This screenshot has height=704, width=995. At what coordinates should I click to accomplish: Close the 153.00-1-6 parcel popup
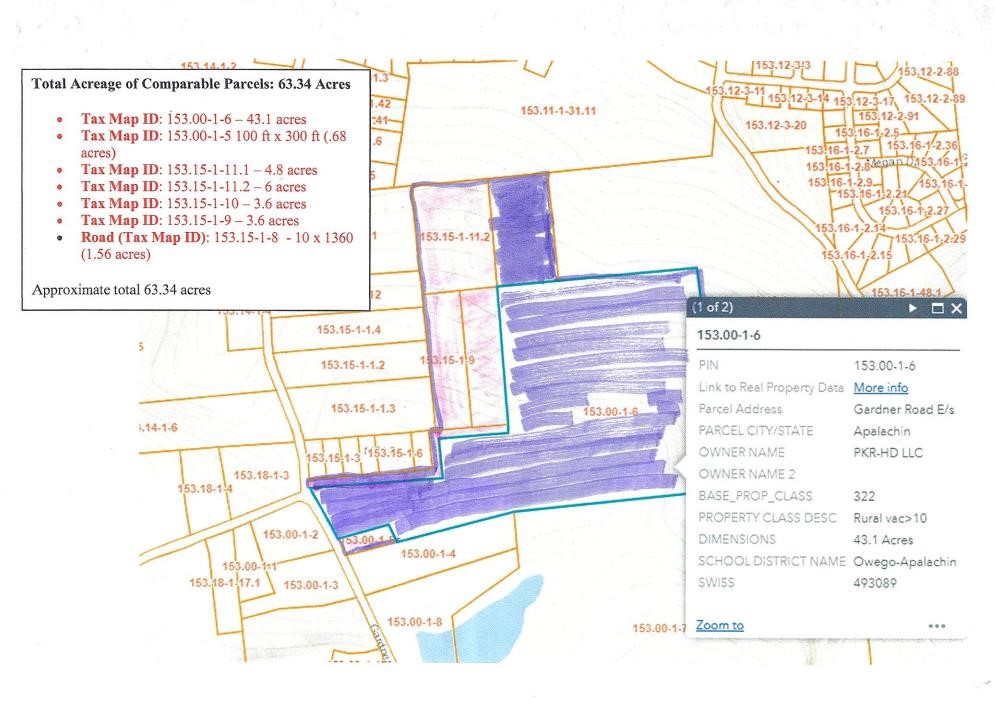coord(956,309)
